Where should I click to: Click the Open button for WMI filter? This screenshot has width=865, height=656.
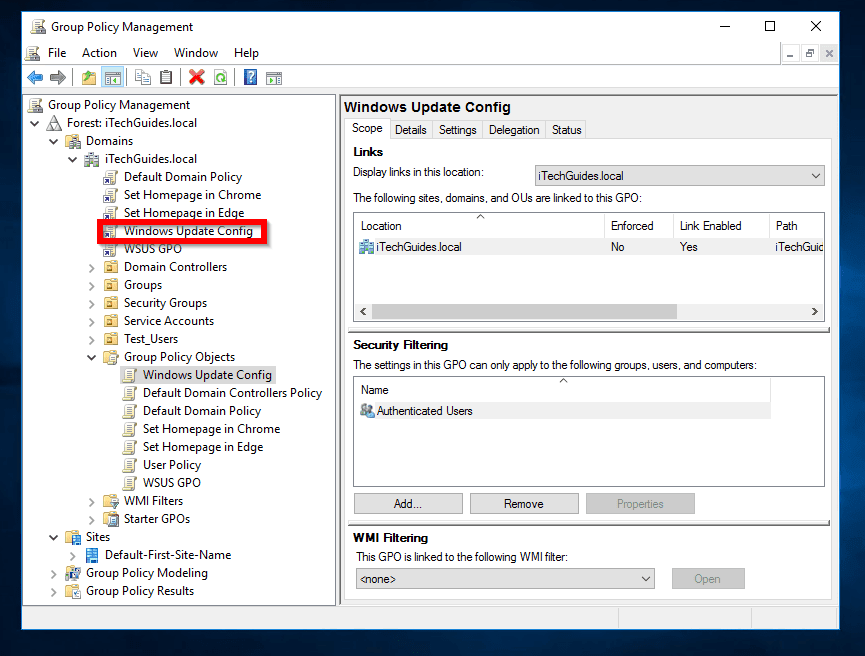click(x=708, y=579)
